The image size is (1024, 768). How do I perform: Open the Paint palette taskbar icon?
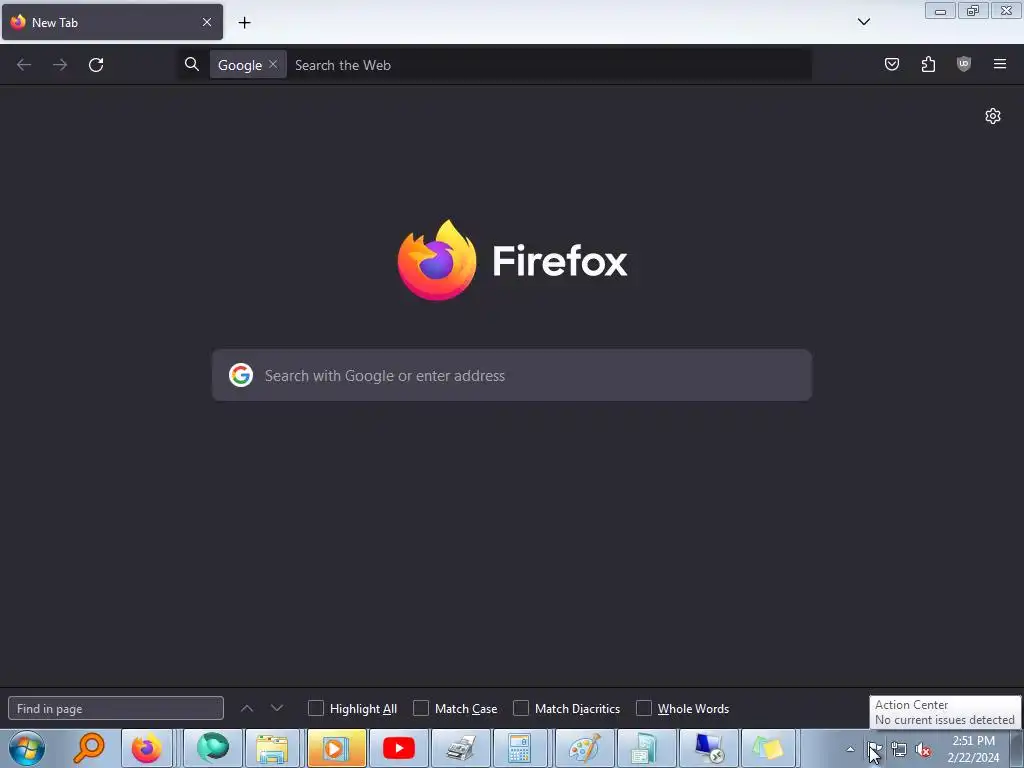click(x=584, y=748)
